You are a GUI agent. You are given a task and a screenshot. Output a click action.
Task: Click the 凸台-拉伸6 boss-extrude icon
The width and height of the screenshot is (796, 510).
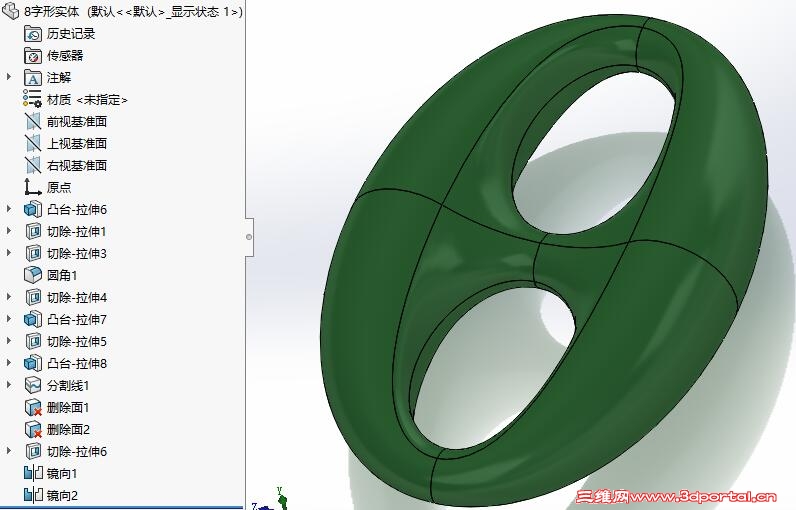coord(33,209)
